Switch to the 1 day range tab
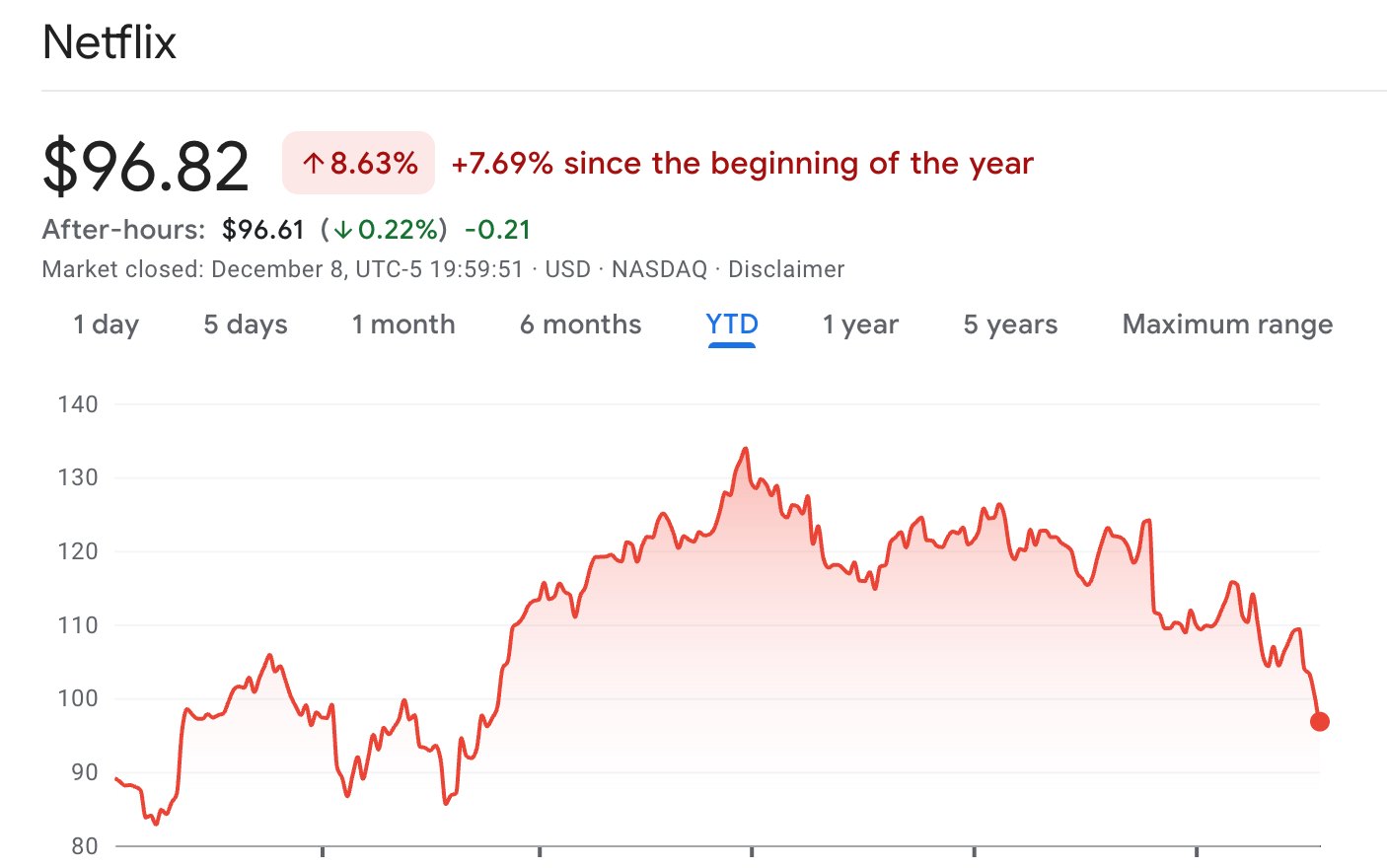 (106, 325)
